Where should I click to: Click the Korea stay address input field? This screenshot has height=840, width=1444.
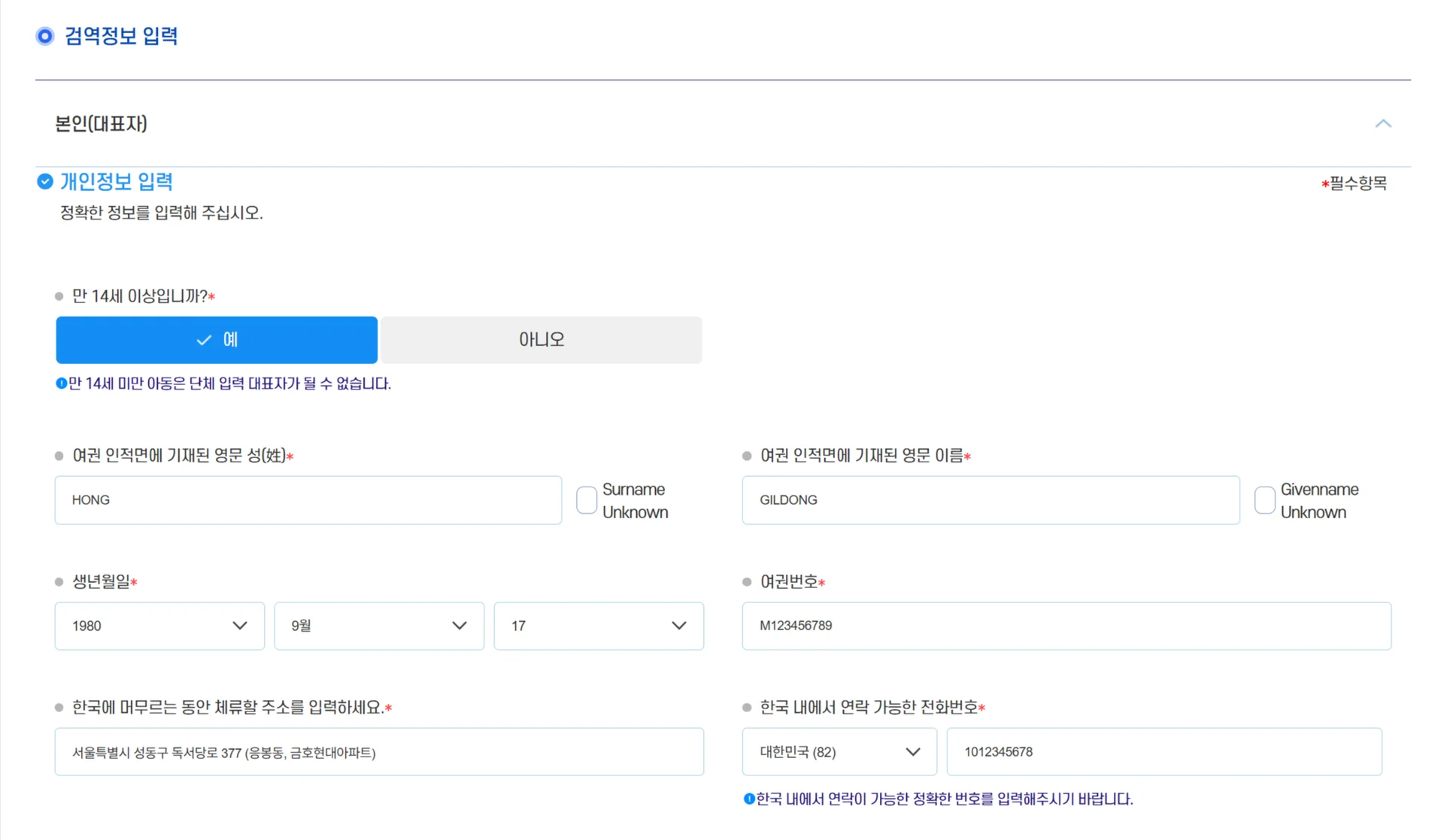[x=379, y=751]
